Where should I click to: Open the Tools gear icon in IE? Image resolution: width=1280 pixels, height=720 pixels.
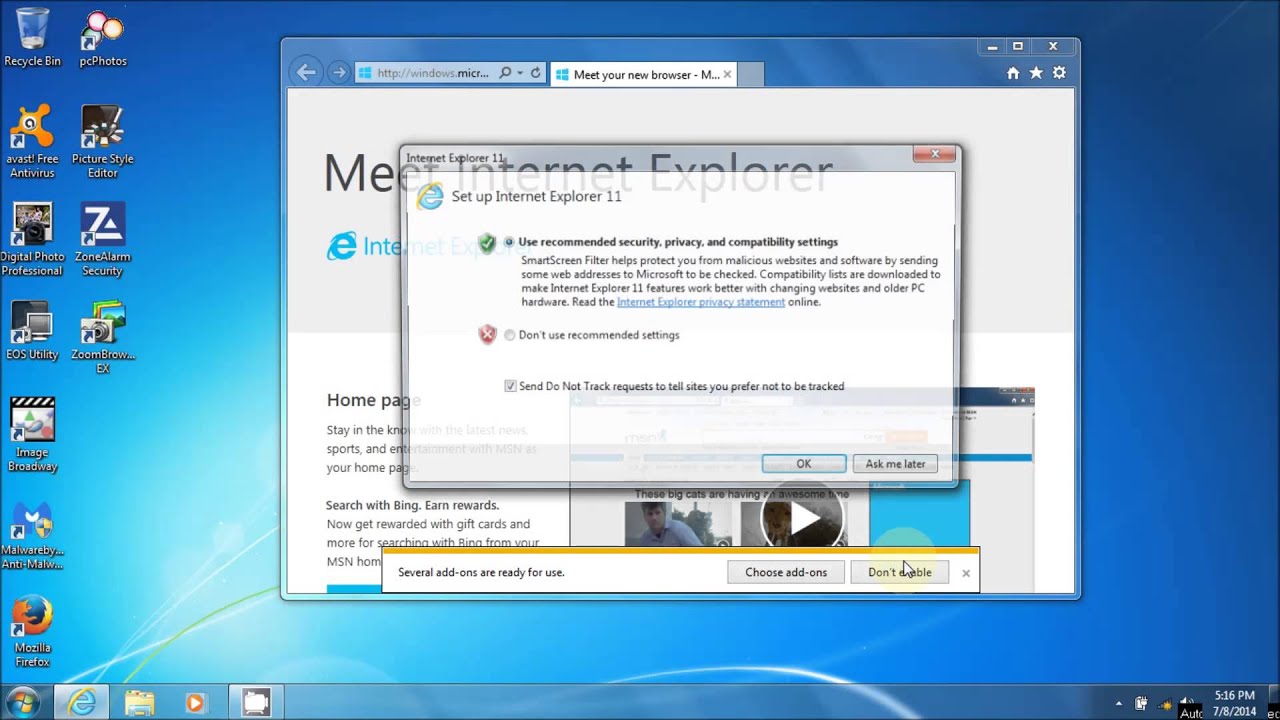point(1059,73)
